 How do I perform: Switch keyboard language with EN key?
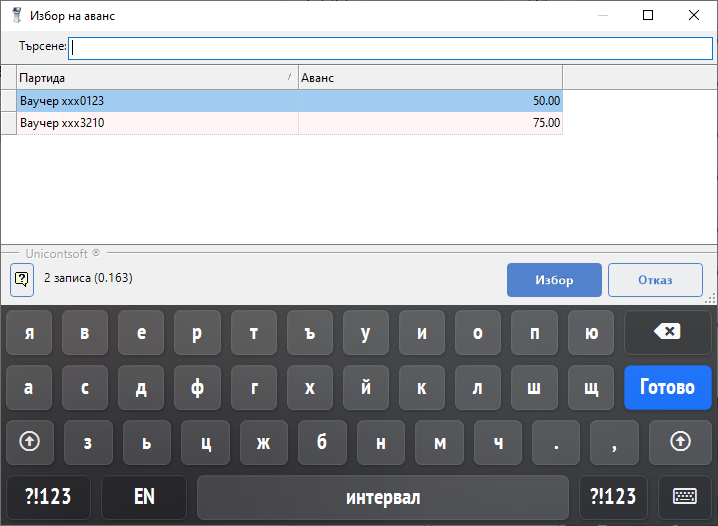click(x=144, y=497)
